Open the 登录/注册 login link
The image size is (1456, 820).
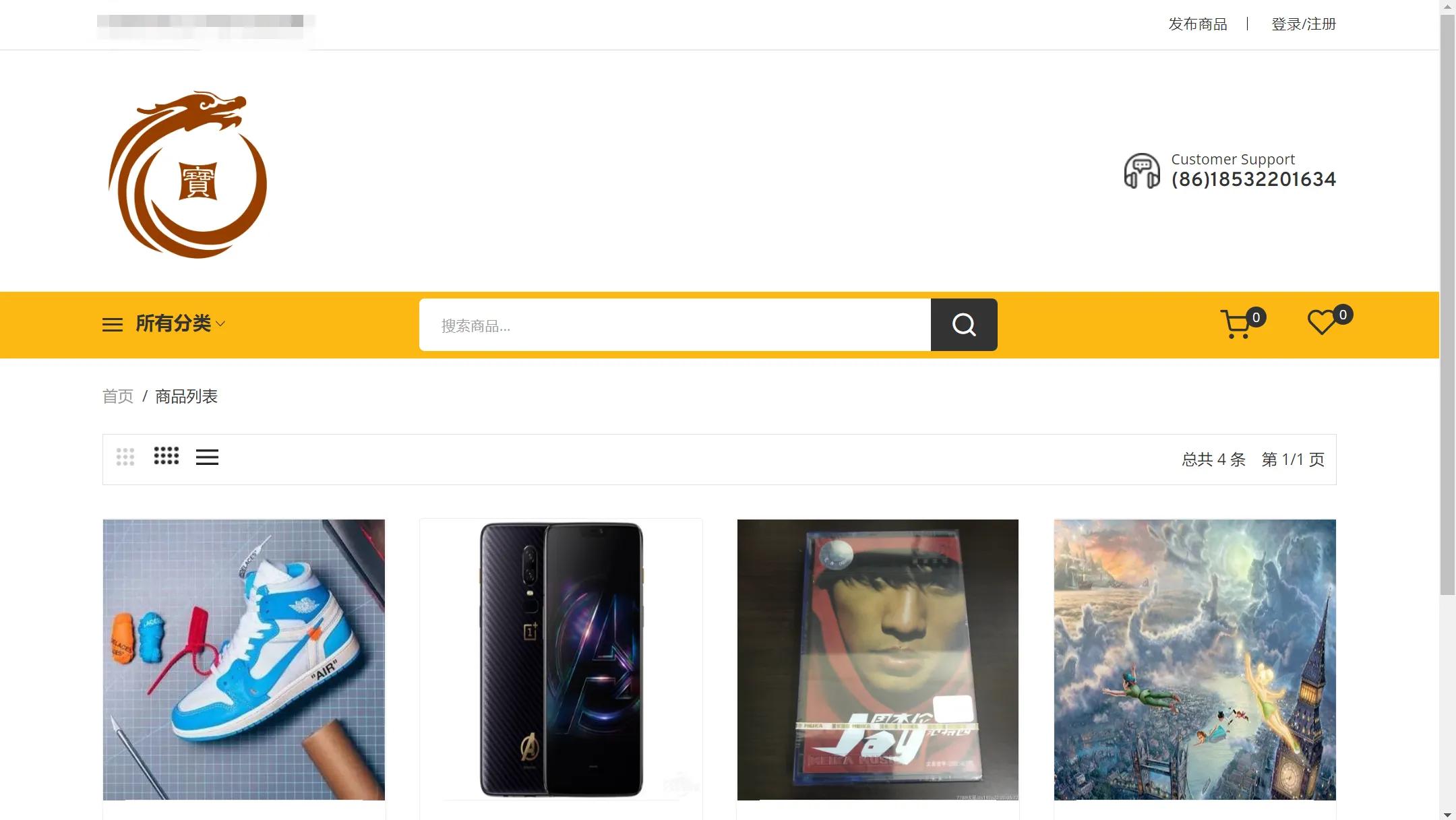1303,24
